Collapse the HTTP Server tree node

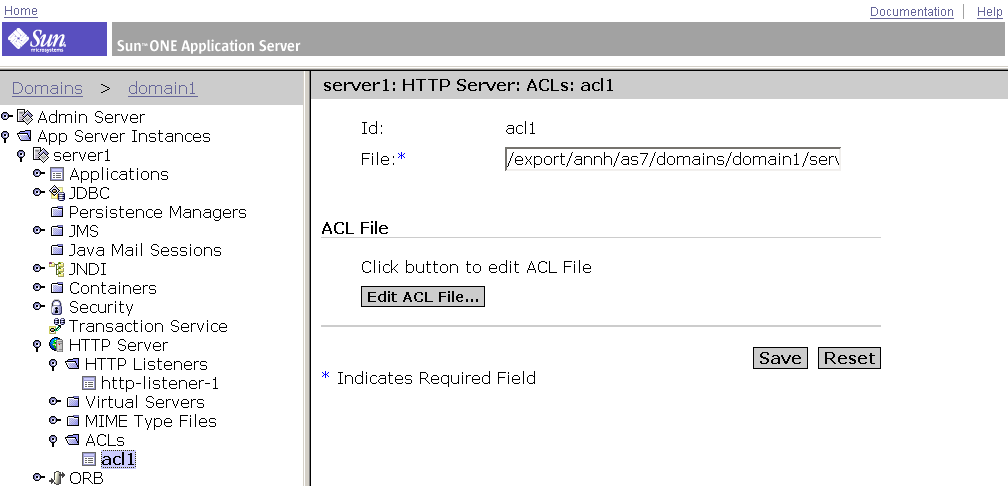[x=37, y=345]
